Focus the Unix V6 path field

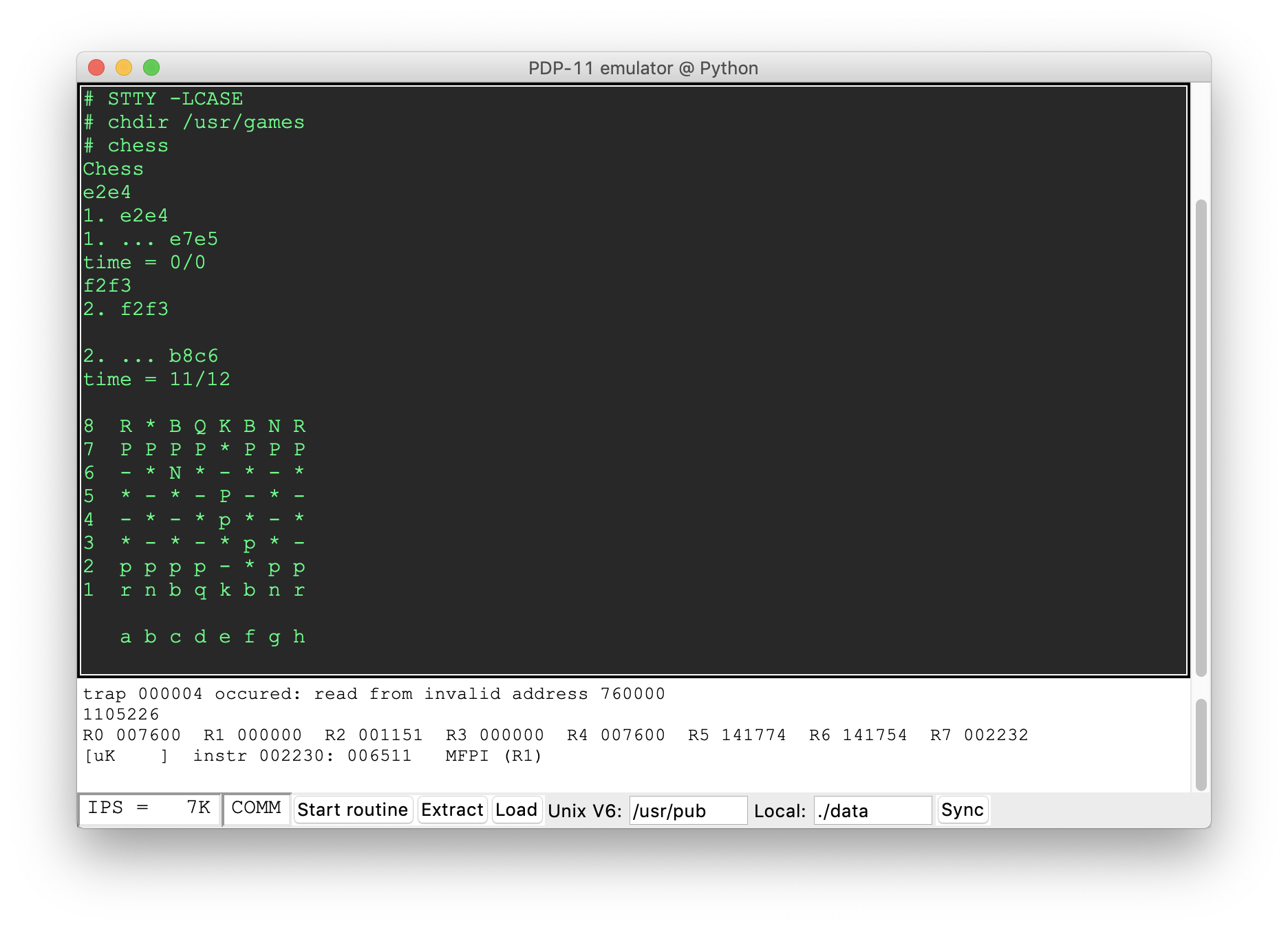coord(687,810)
